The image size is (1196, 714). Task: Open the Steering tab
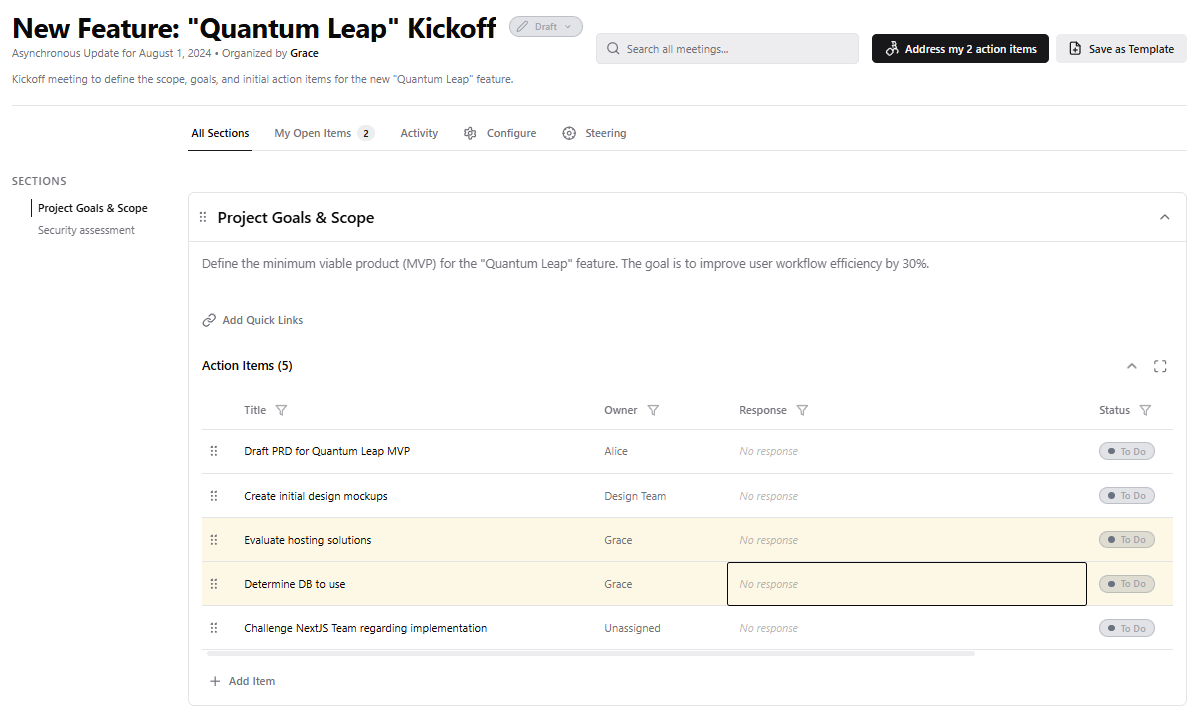tap(593, 133)
